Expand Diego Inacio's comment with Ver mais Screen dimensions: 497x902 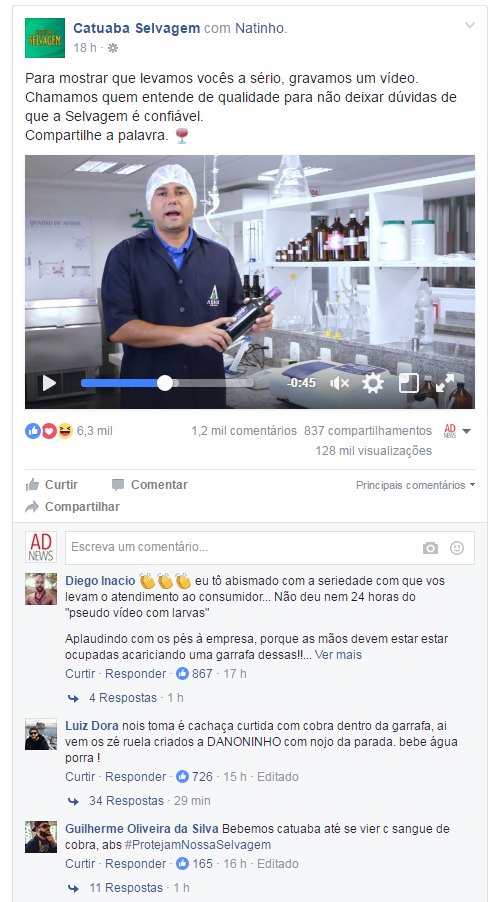tap(338, 655)
